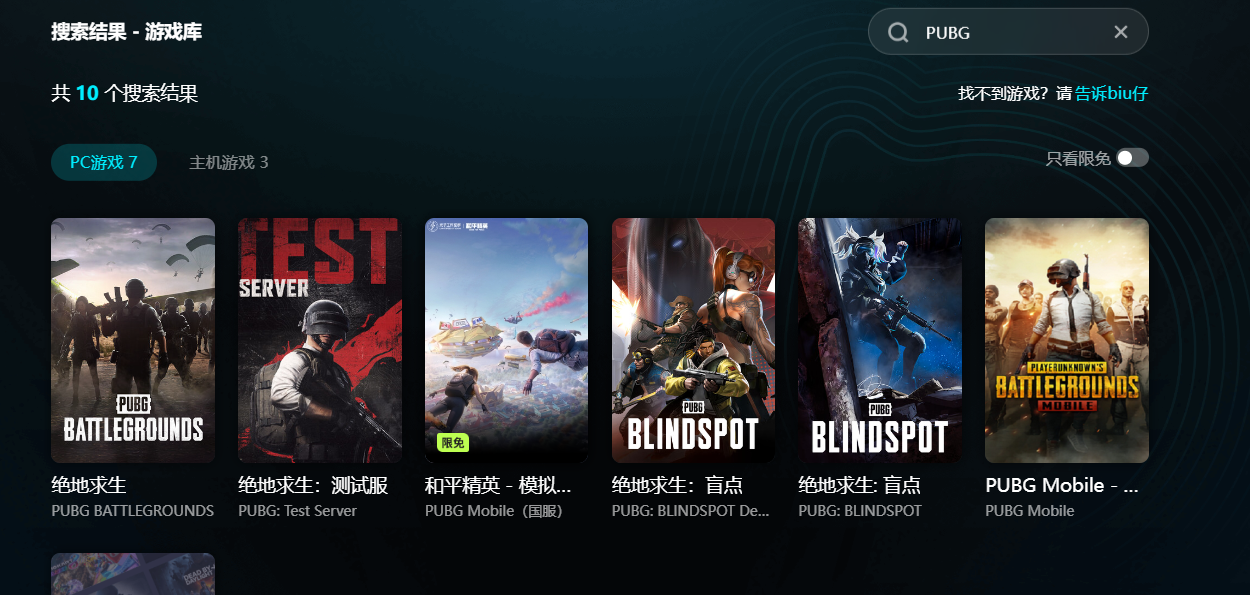Click the 绝地求生 title under first cover
1250x595 pixels.
click(x=89, y=486)
